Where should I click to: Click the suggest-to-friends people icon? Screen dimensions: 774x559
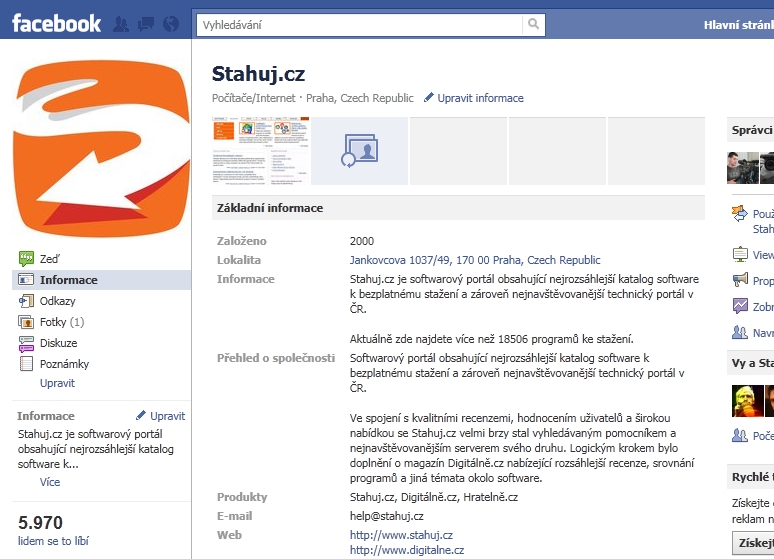click(739, 332)
